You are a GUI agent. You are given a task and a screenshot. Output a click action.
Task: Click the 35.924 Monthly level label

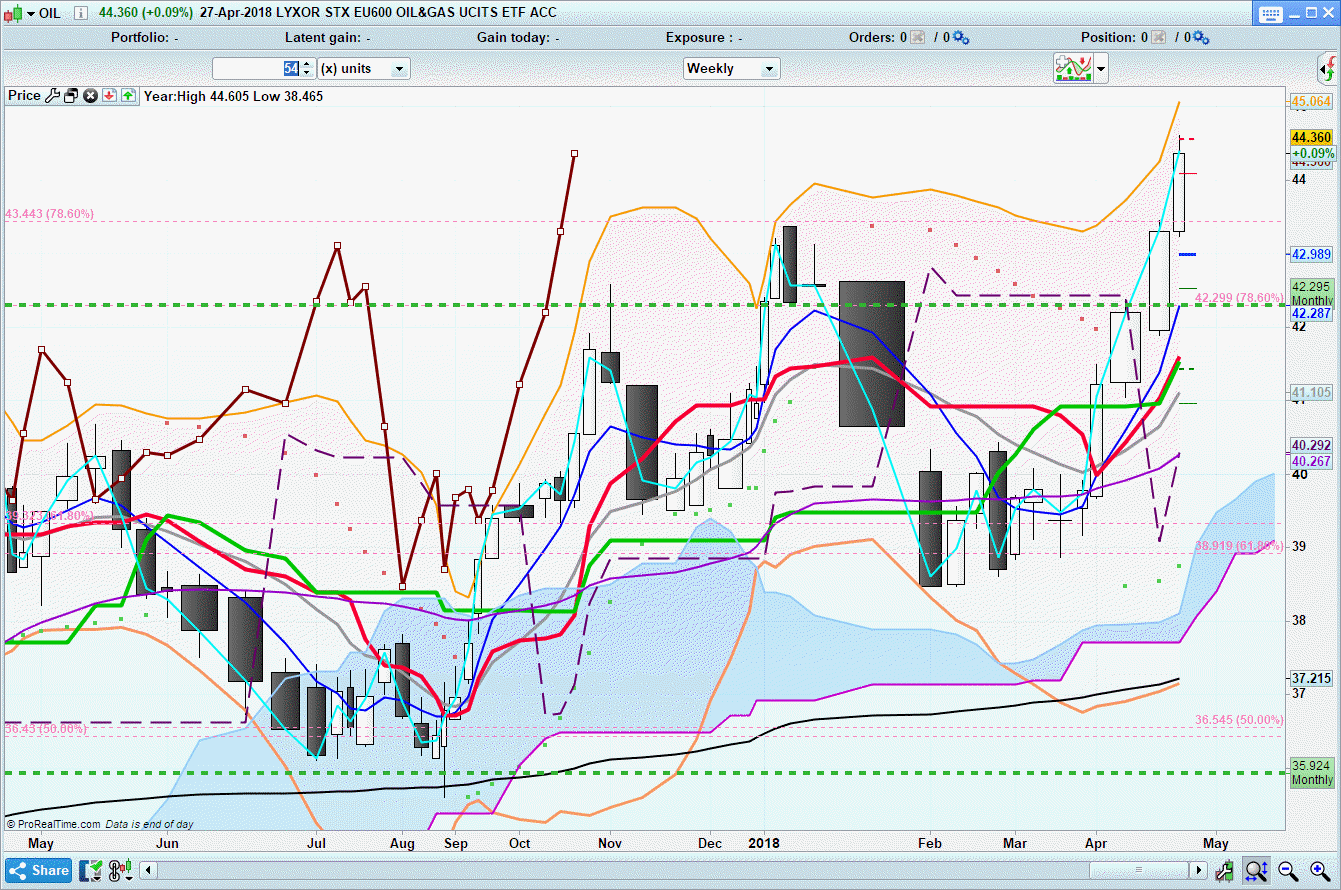(x=1312, y=773)
